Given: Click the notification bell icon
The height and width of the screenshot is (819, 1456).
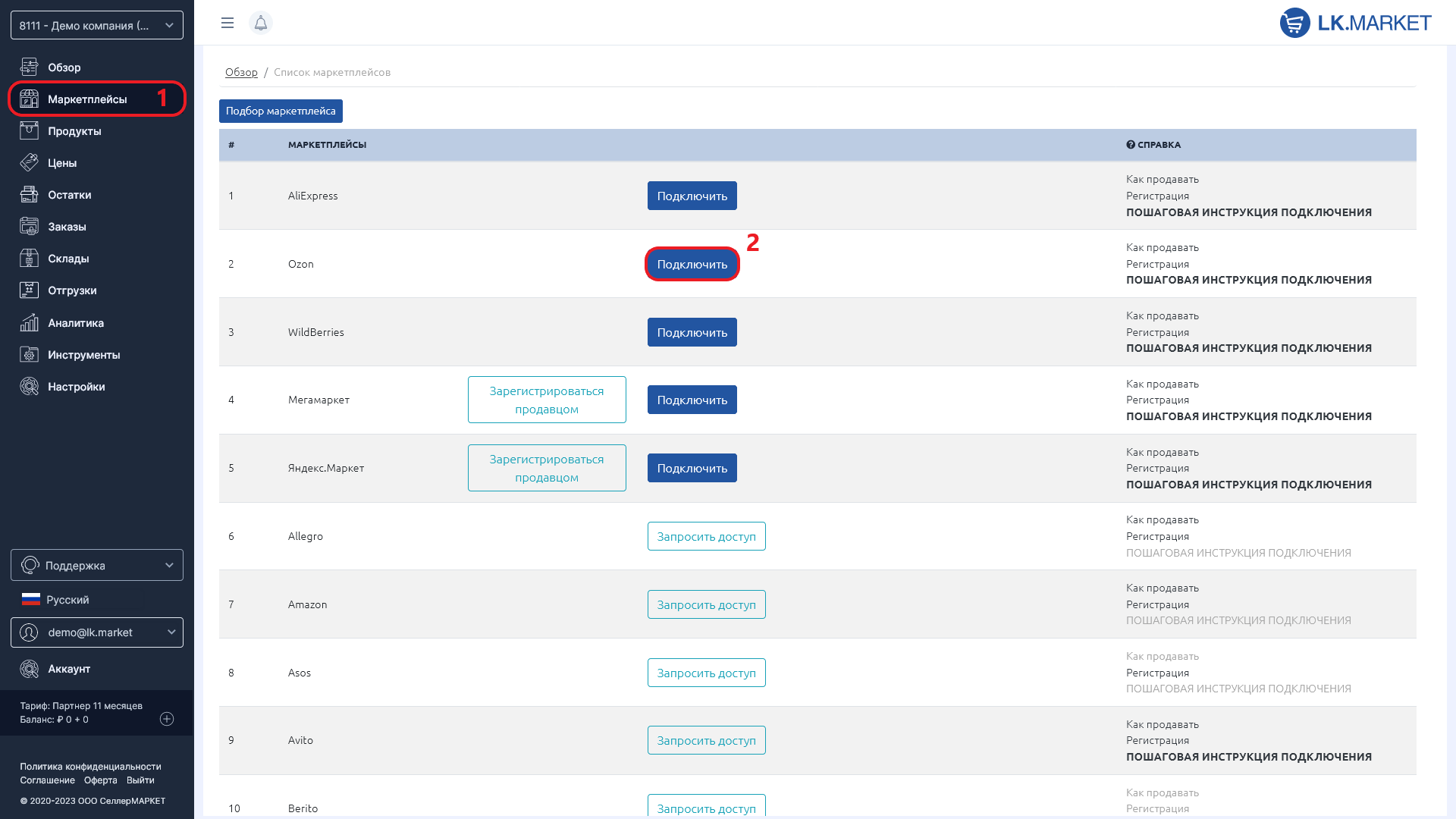Looking at the screenshot, I should tap(260, 23).
